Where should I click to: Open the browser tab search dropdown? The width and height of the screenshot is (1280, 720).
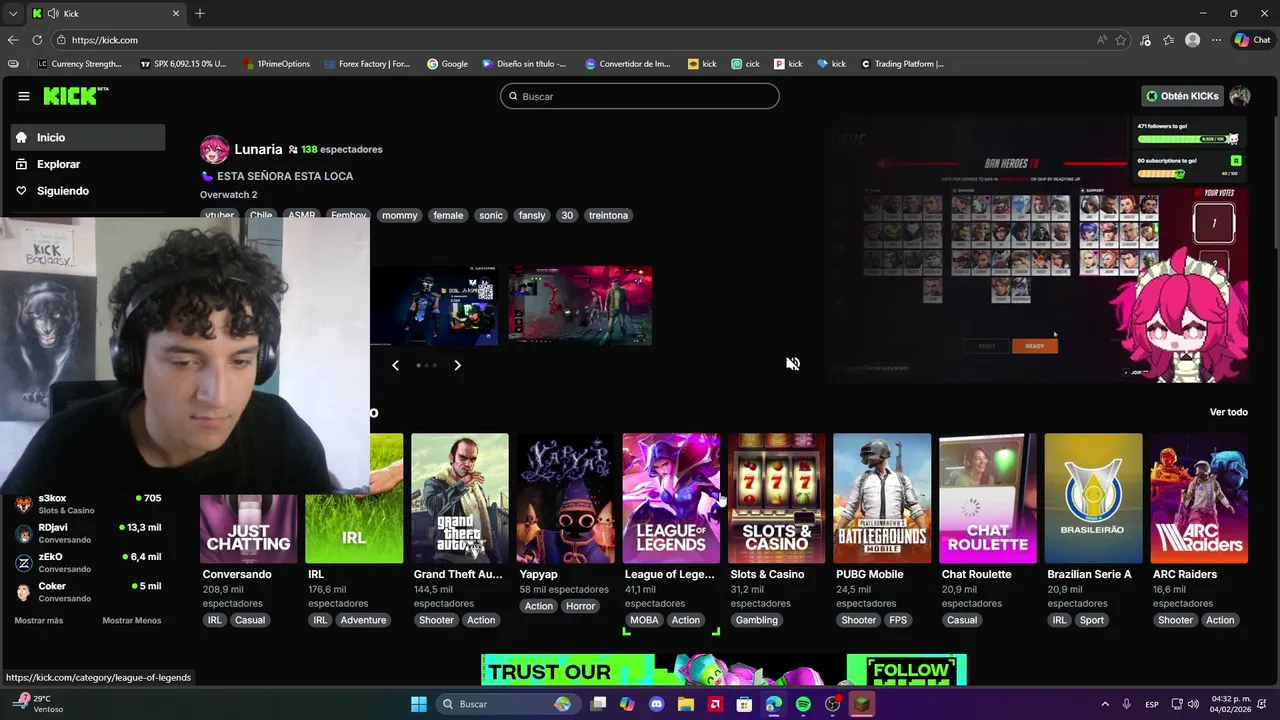pos(13,14)
